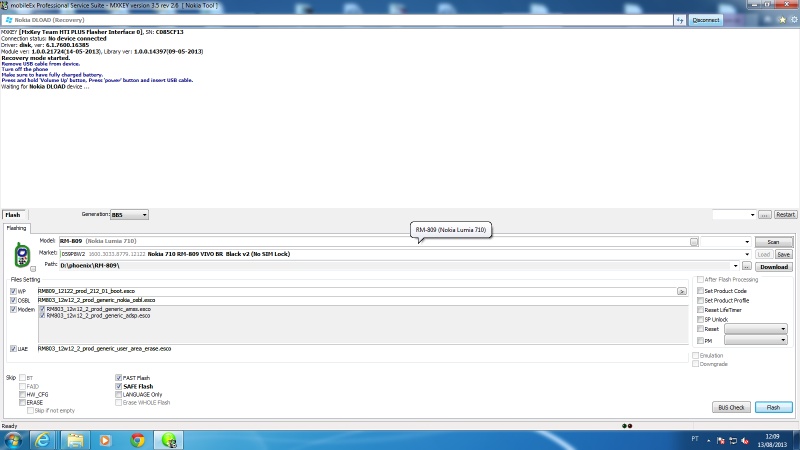Image resolution: width=800 pixels, height=450 pixels.
Task: Click the network icon in the system tray
Action: pos(733,441)
